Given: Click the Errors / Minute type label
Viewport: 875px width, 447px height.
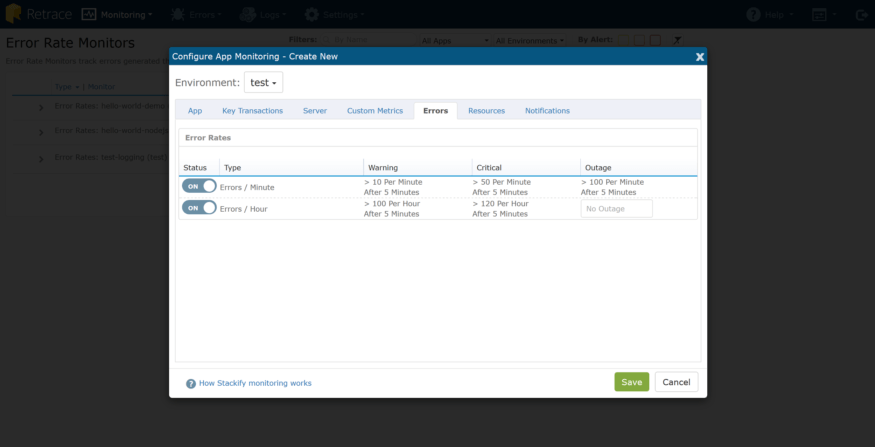Looking at the screenshot, I should 247,188.
